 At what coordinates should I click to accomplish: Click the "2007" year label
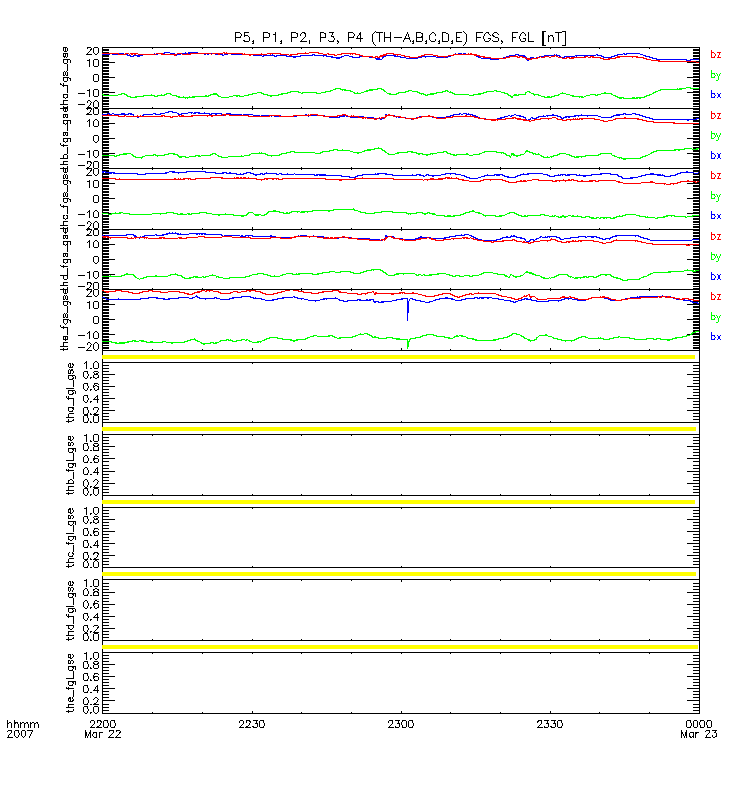coord(19,734)
